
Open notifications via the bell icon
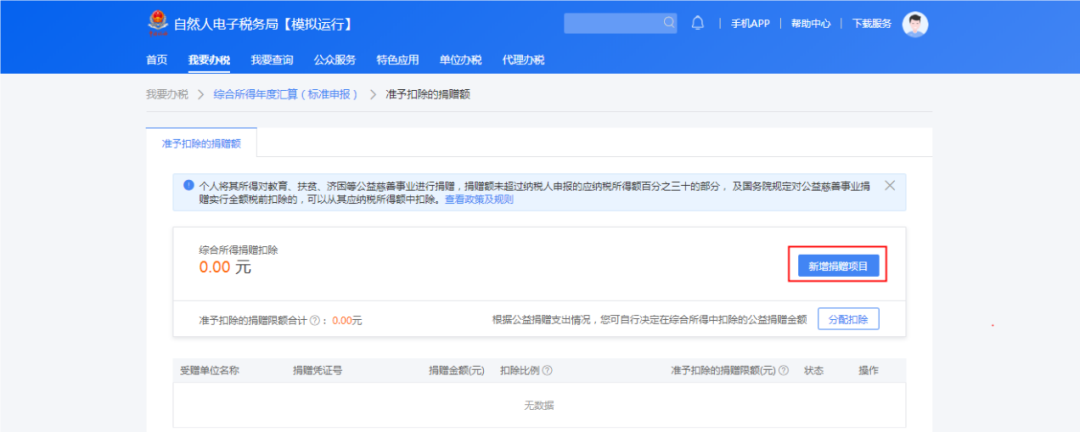tap(698, 22)
